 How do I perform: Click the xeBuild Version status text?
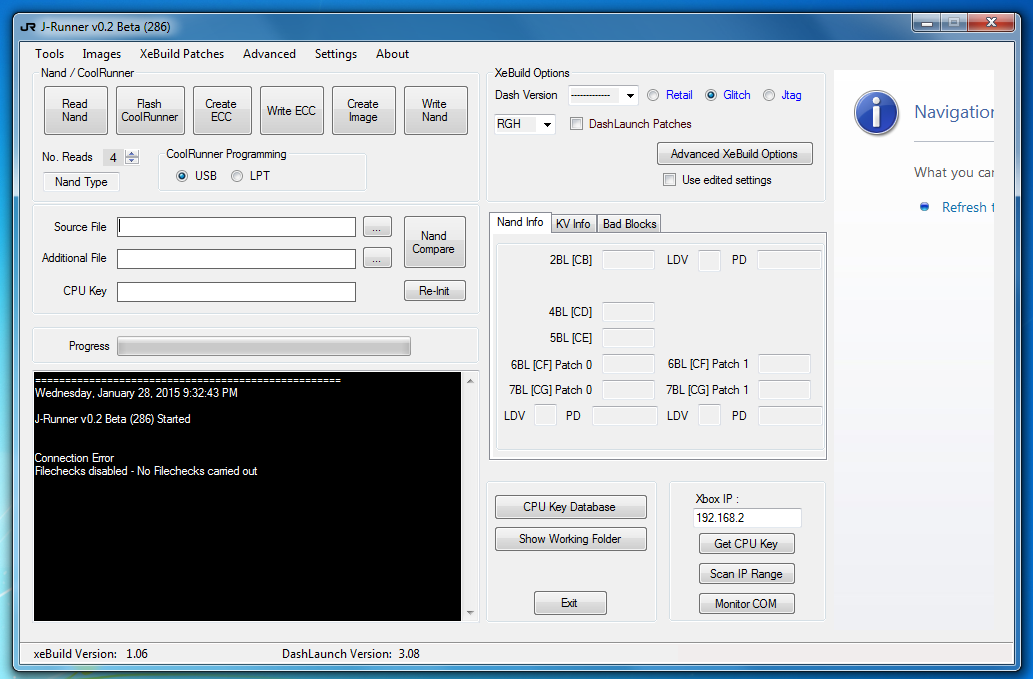point(91,654)
